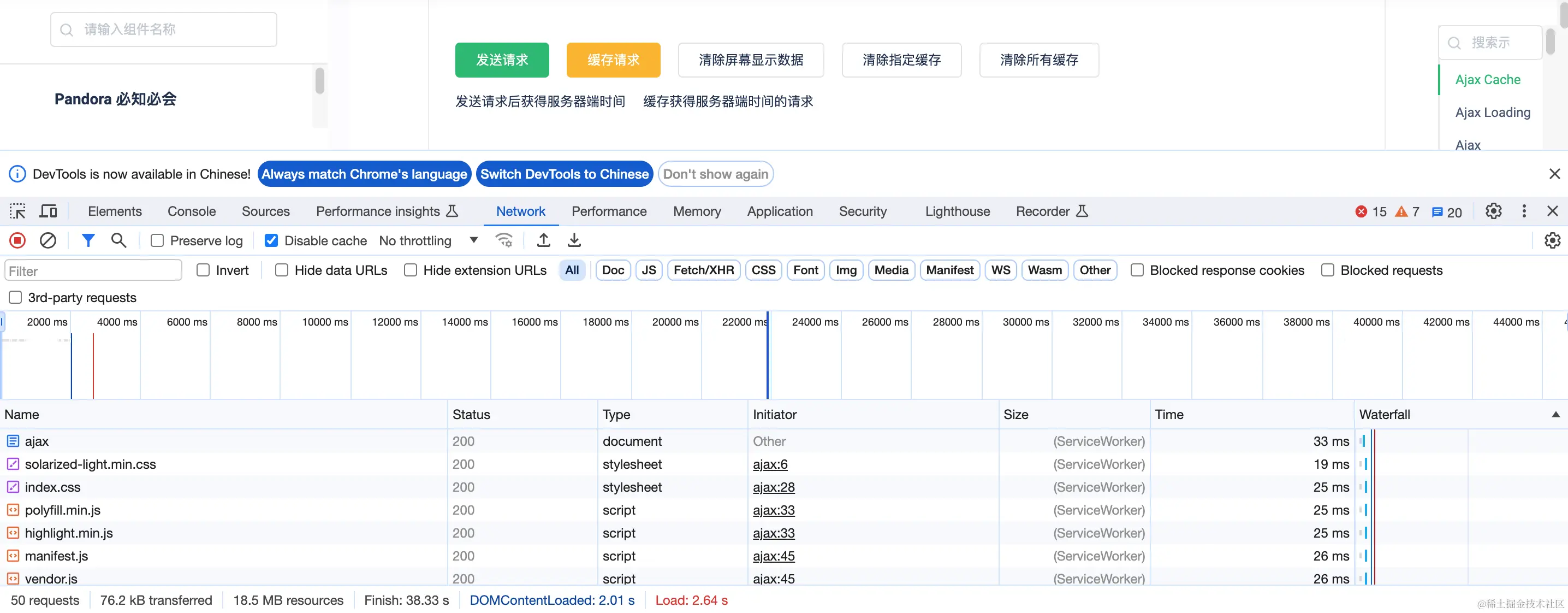Viewport: 1568px width, 613px height.
Task: Enable the Preserve log checkbox
Action: 158,241
